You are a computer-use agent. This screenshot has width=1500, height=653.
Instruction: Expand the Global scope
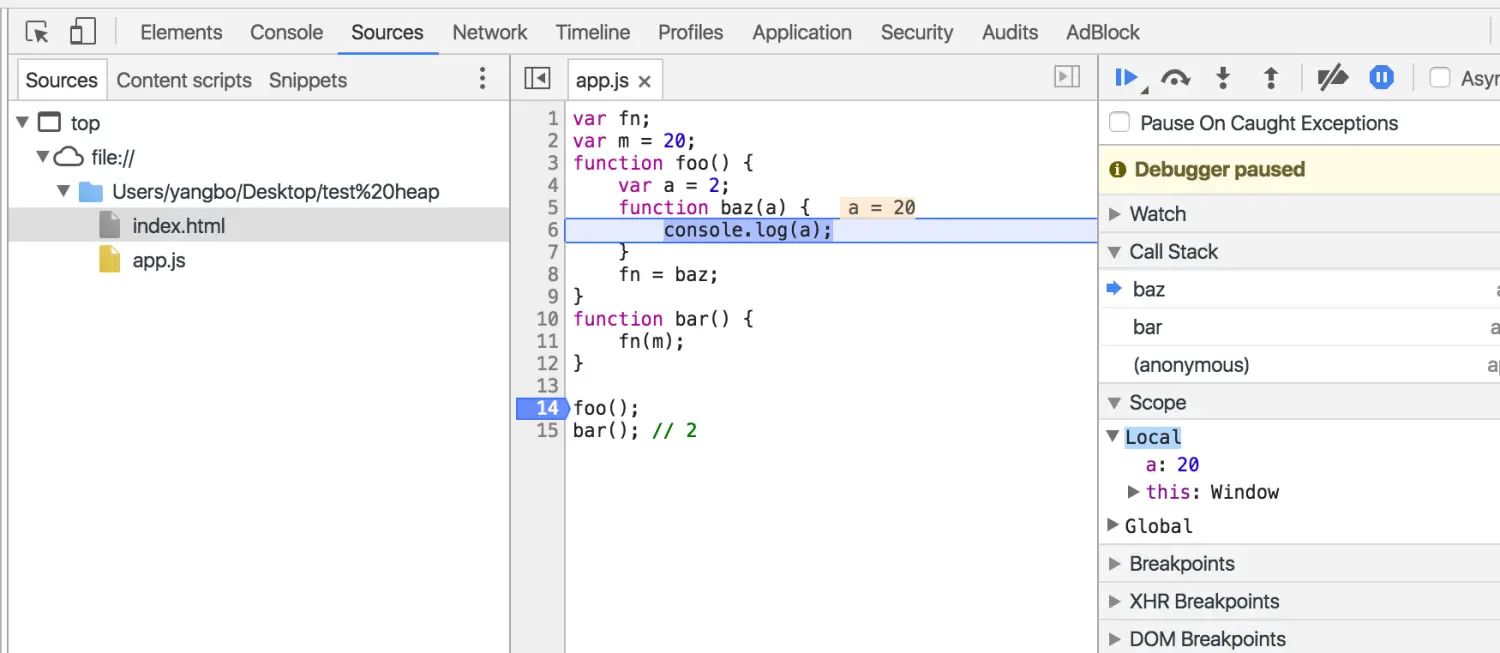[1113, 525]
